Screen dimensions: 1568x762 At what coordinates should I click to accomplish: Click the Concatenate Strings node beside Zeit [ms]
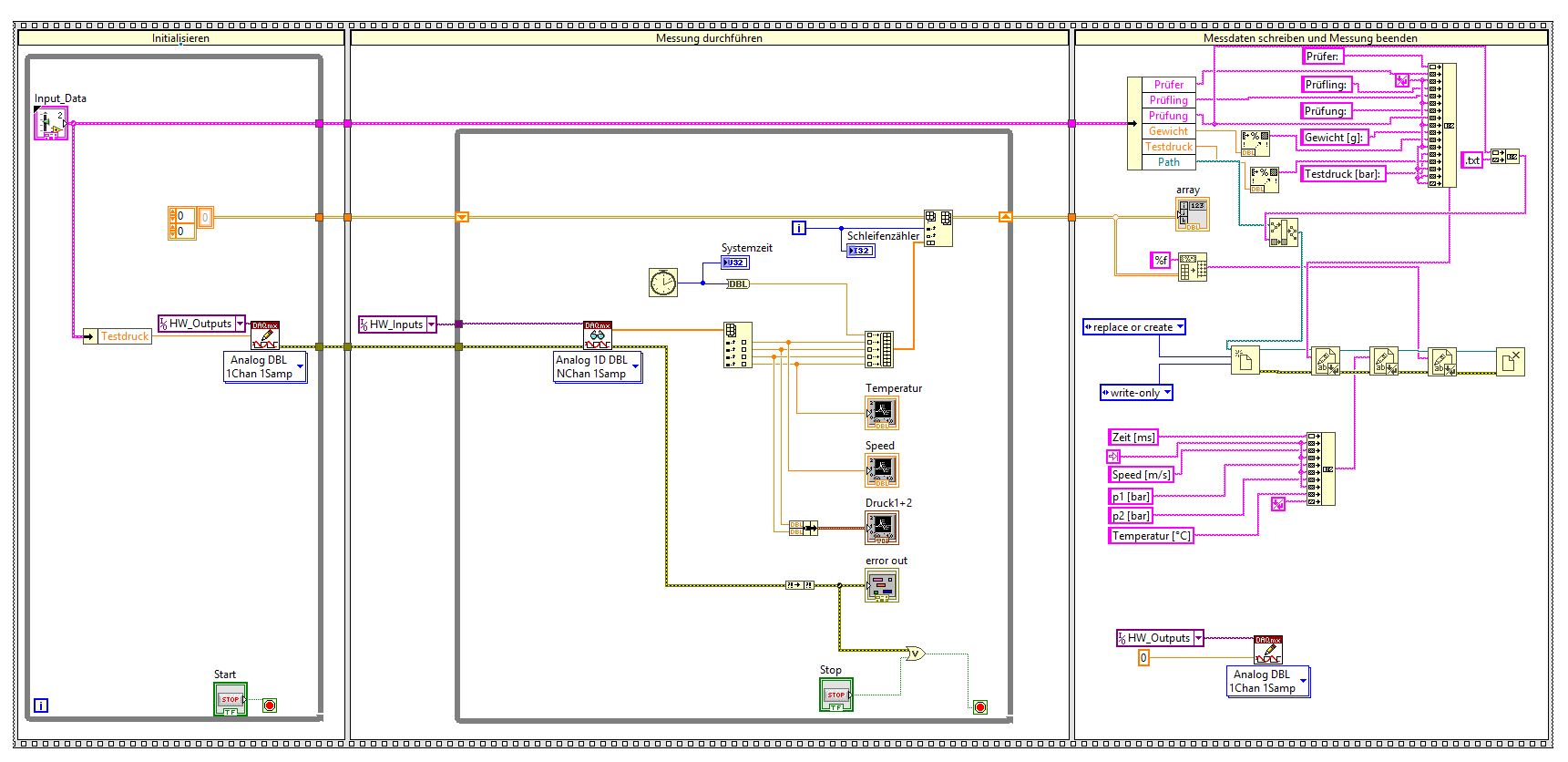[x=1320, y=469]
